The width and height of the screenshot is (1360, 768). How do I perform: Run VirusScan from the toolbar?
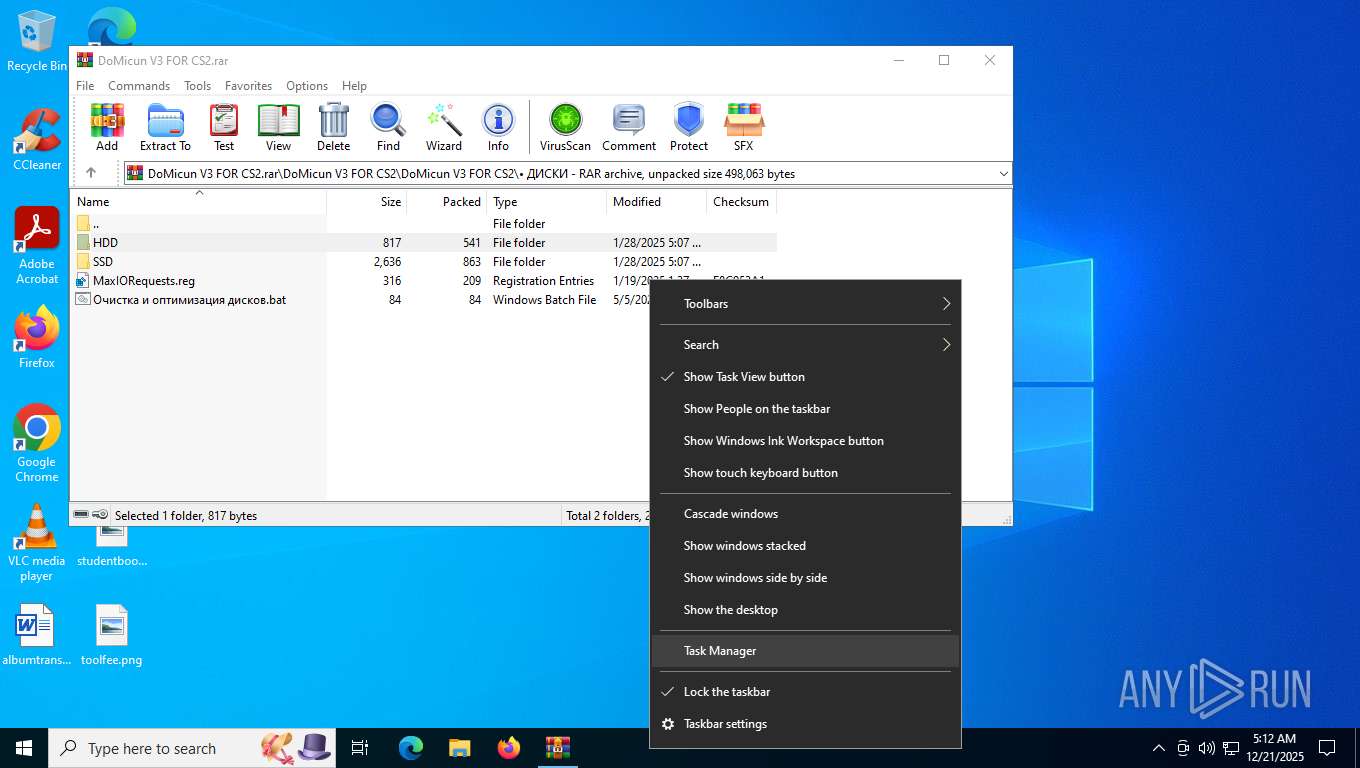(565, 127)
